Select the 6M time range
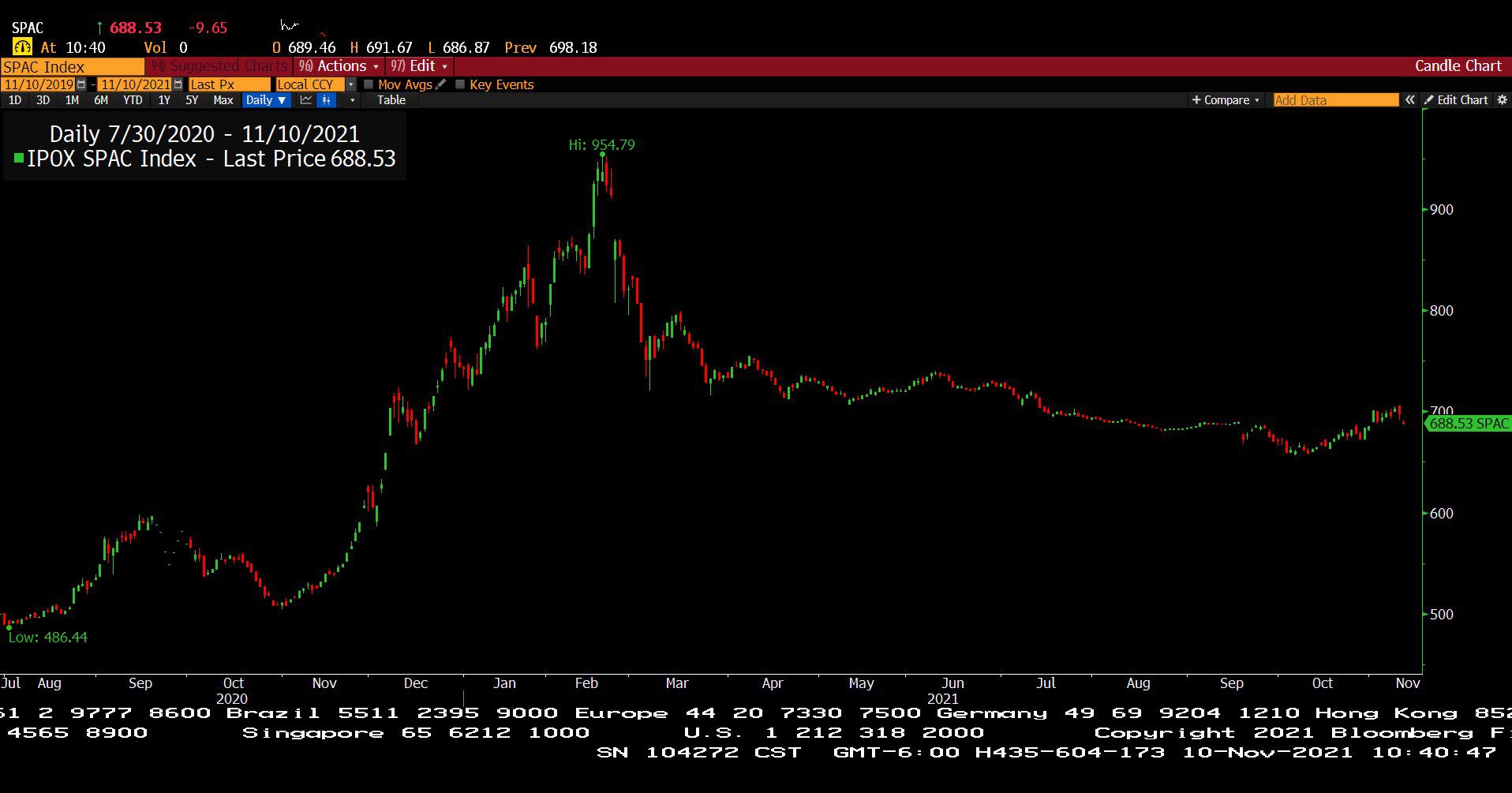The width and height of the screenshot is (1512, 793). pos(101,100)
